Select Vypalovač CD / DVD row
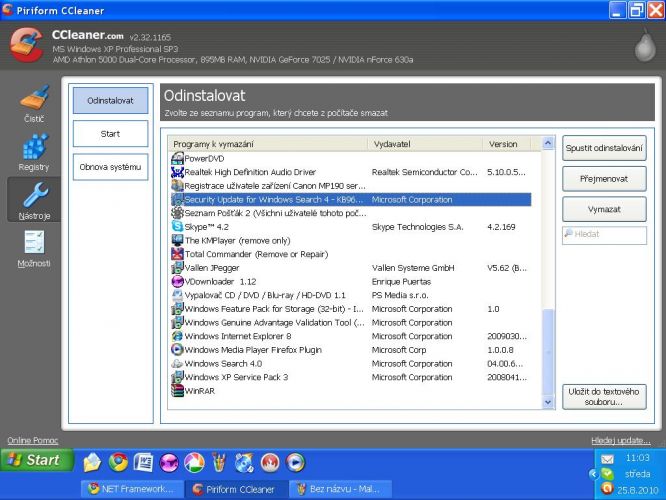Screen dimensions: 666x500 coord(351,295)
